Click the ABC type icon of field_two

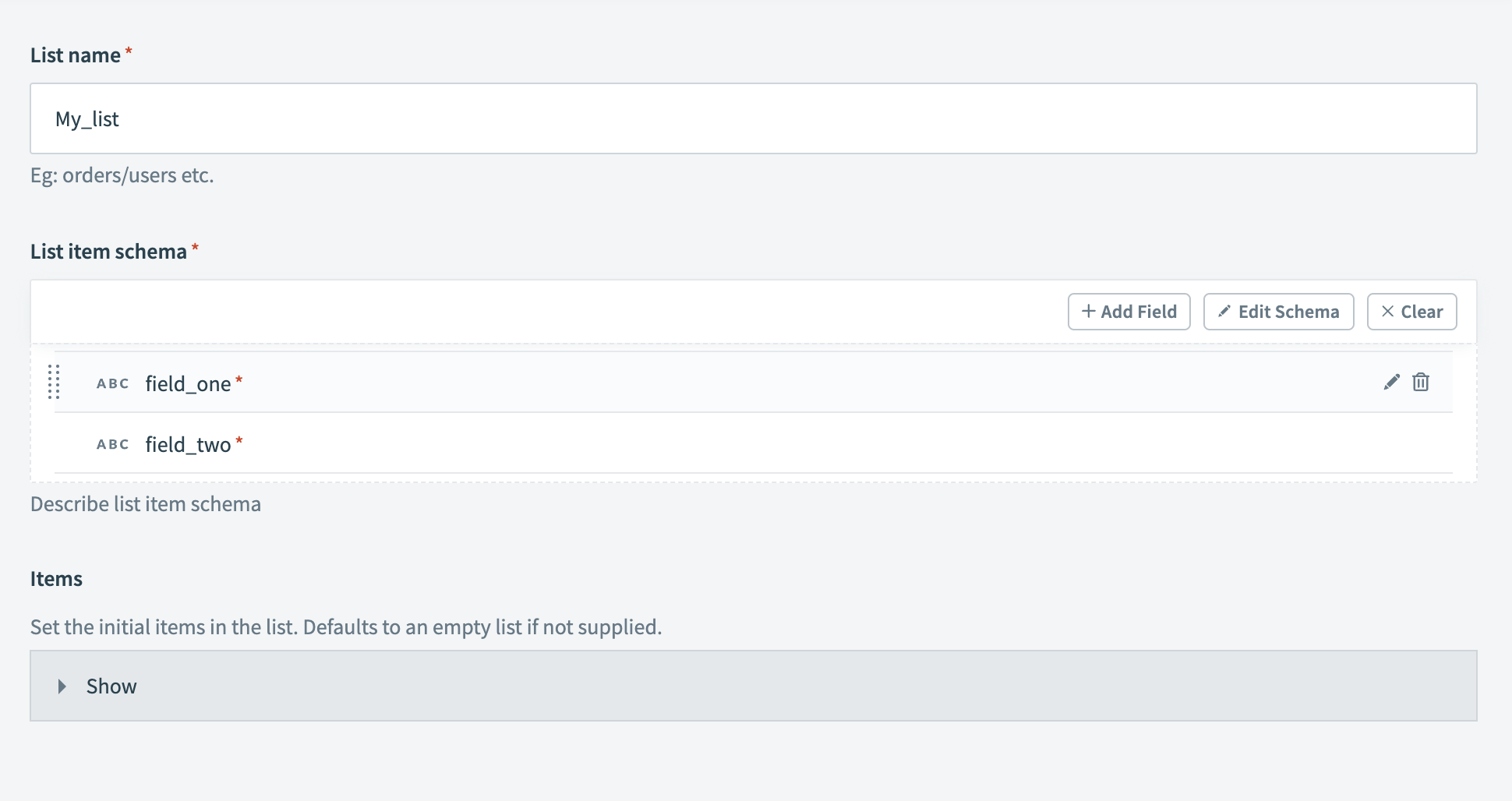click(x=112, y=444)
